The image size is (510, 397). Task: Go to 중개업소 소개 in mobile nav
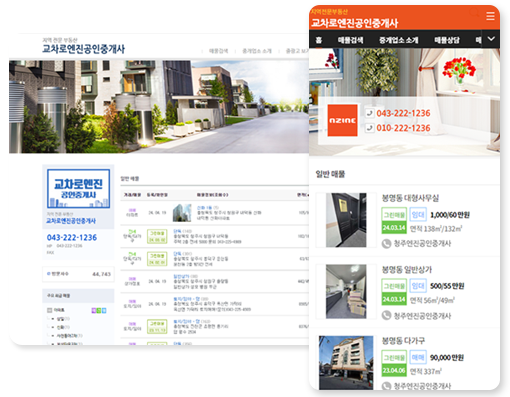click(398, 40)
